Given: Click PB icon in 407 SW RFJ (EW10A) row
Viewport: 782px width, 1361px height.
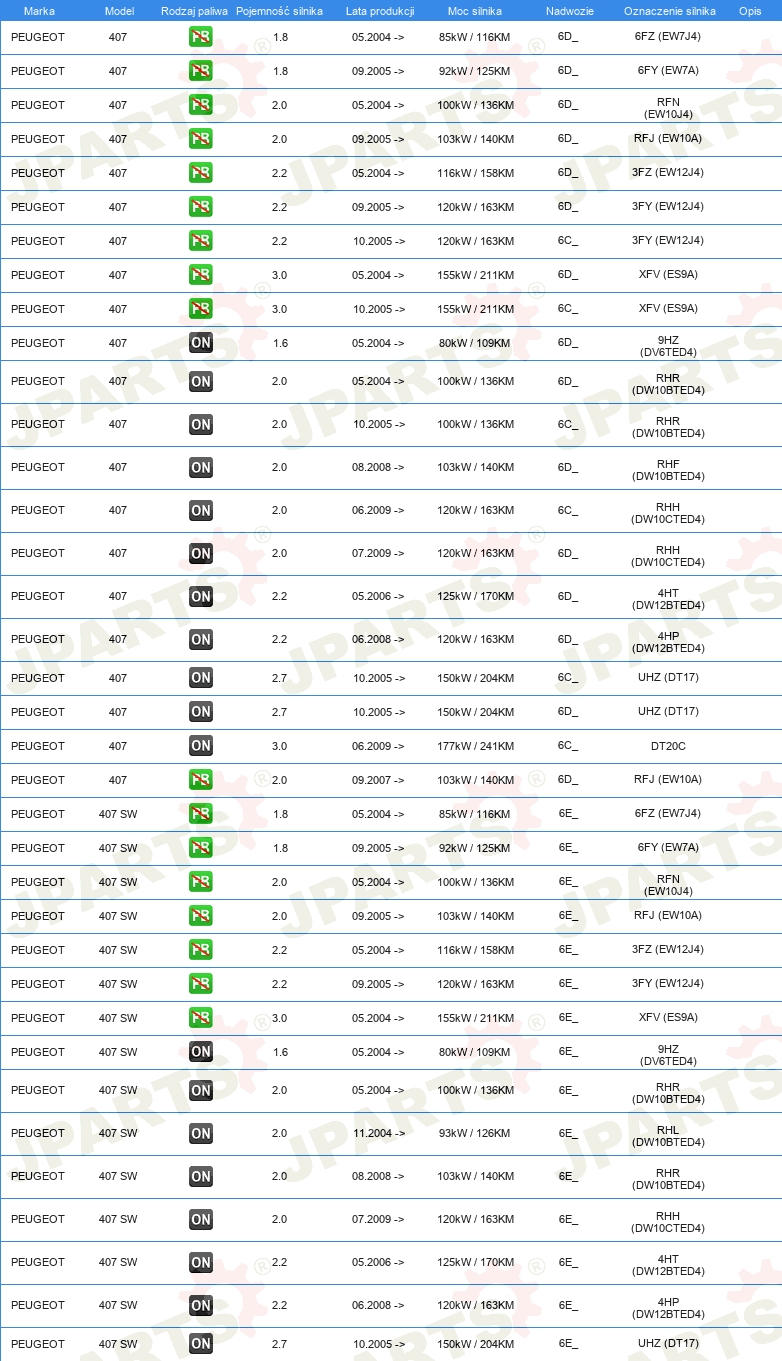Looking at the screenshot, I should (201, 916).
